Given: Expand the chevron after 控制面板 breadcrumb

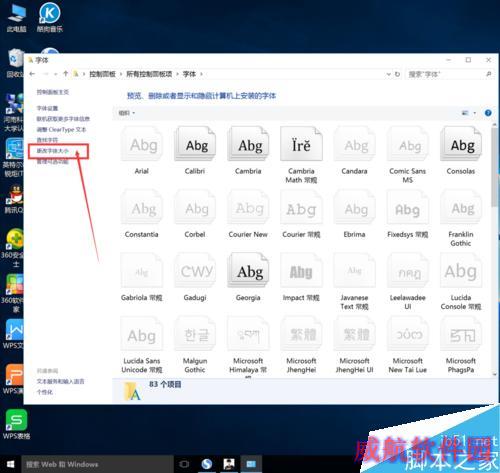Looking at the screenshot, I should (121, 74).
